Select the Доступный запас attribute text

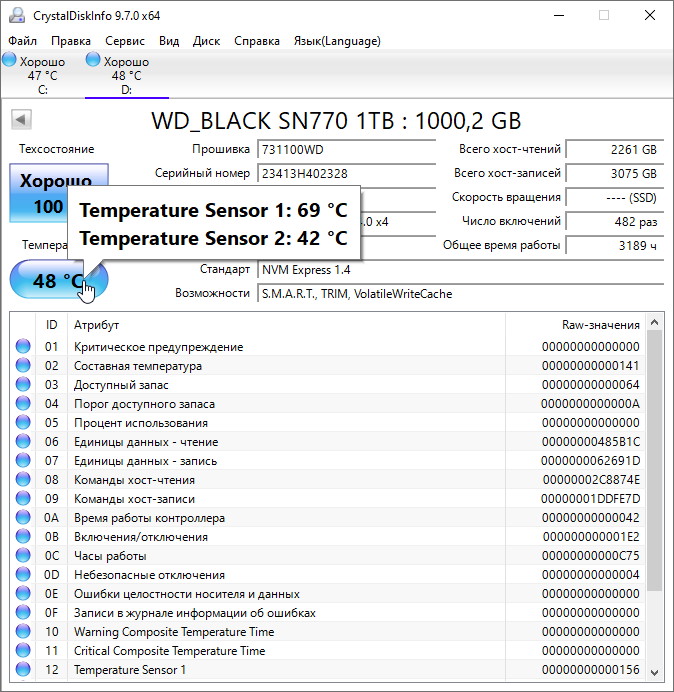(121, 385)
